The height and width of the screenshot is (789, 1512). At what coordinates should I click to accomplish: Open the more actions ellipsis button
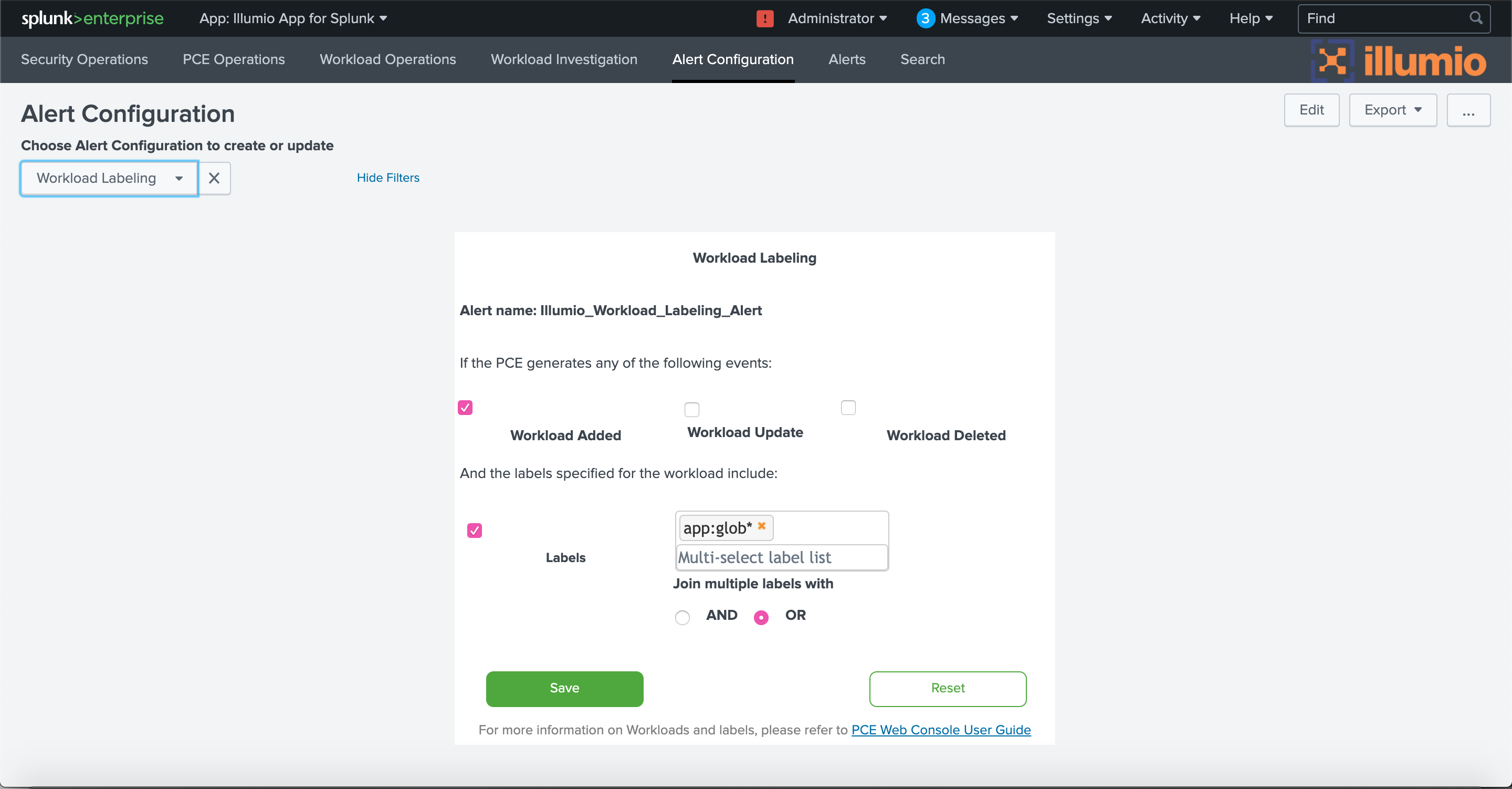point(1468,110)
